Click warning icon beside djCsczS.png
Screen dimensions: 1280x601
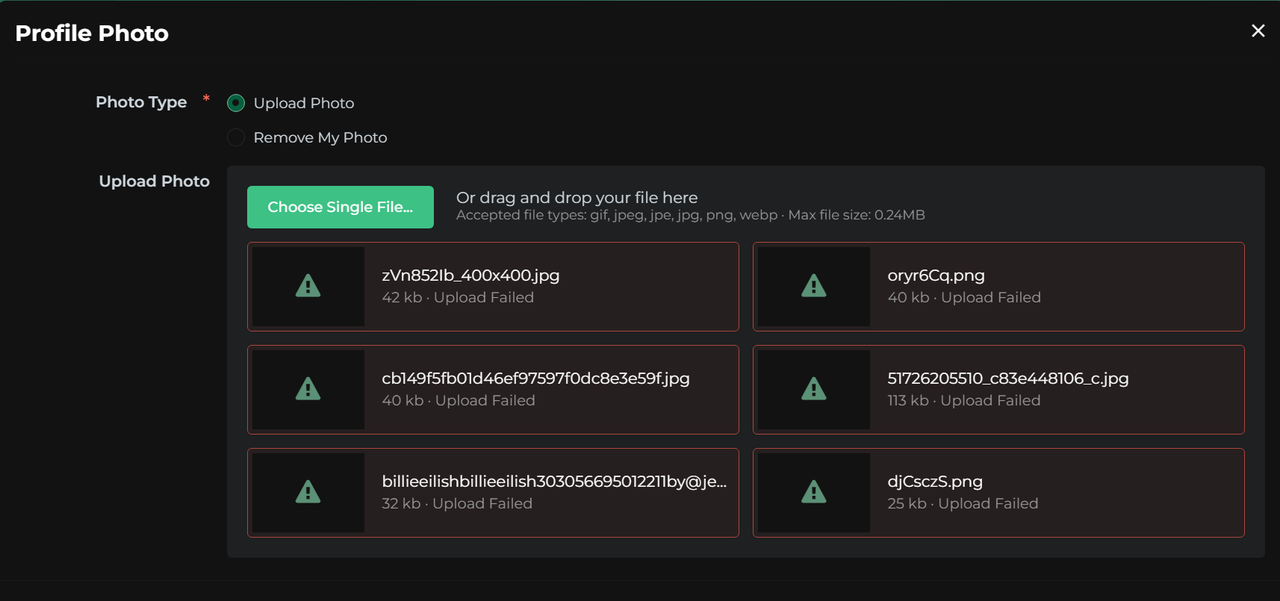coord(814,492)
